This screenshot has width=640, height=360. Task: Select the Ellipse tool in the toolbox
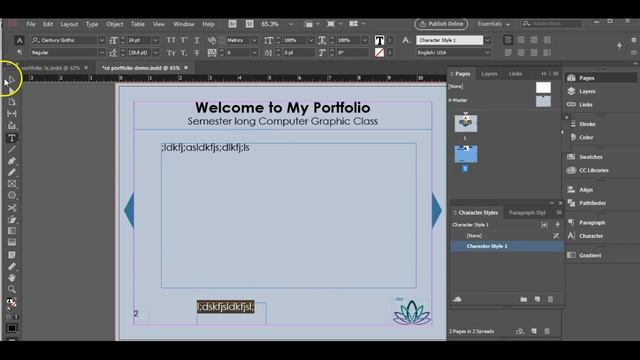(12, 195)
